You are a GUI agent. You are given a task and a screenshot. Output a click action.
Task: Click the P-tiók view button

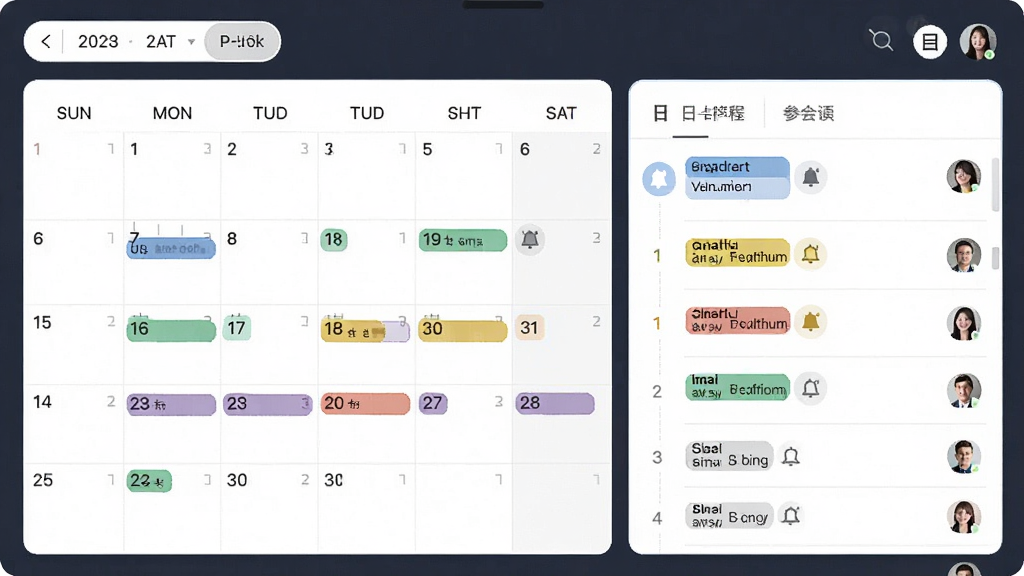(x=242, y=42)
